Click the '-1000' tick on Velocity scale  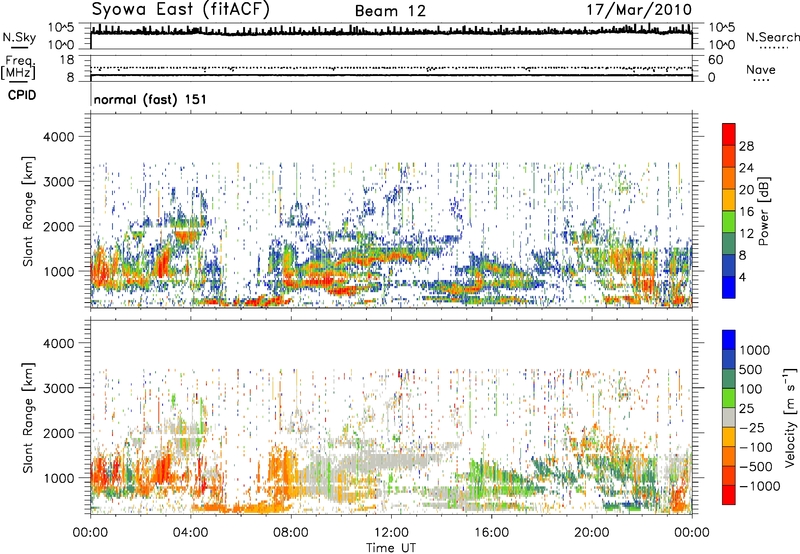click(x=760, y=486)
